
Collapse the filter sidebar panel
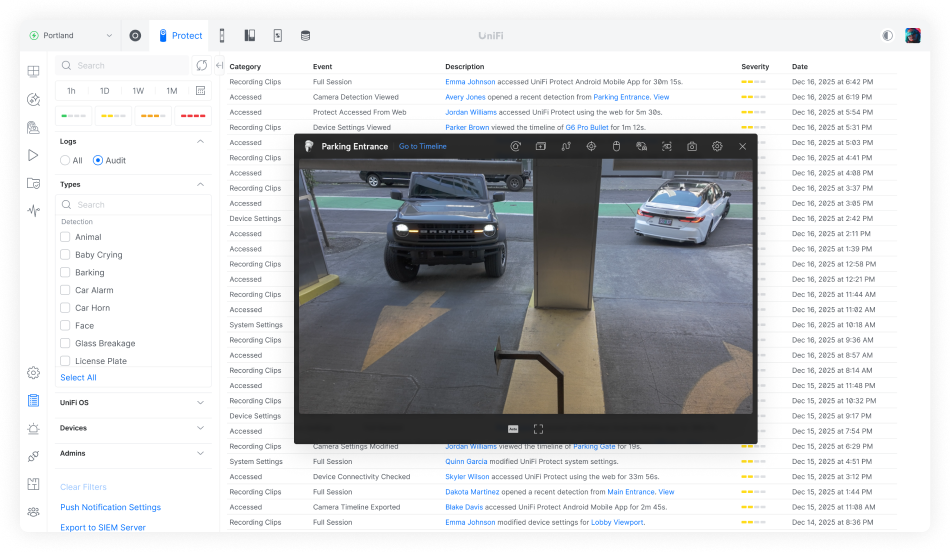tap(219, 66)
